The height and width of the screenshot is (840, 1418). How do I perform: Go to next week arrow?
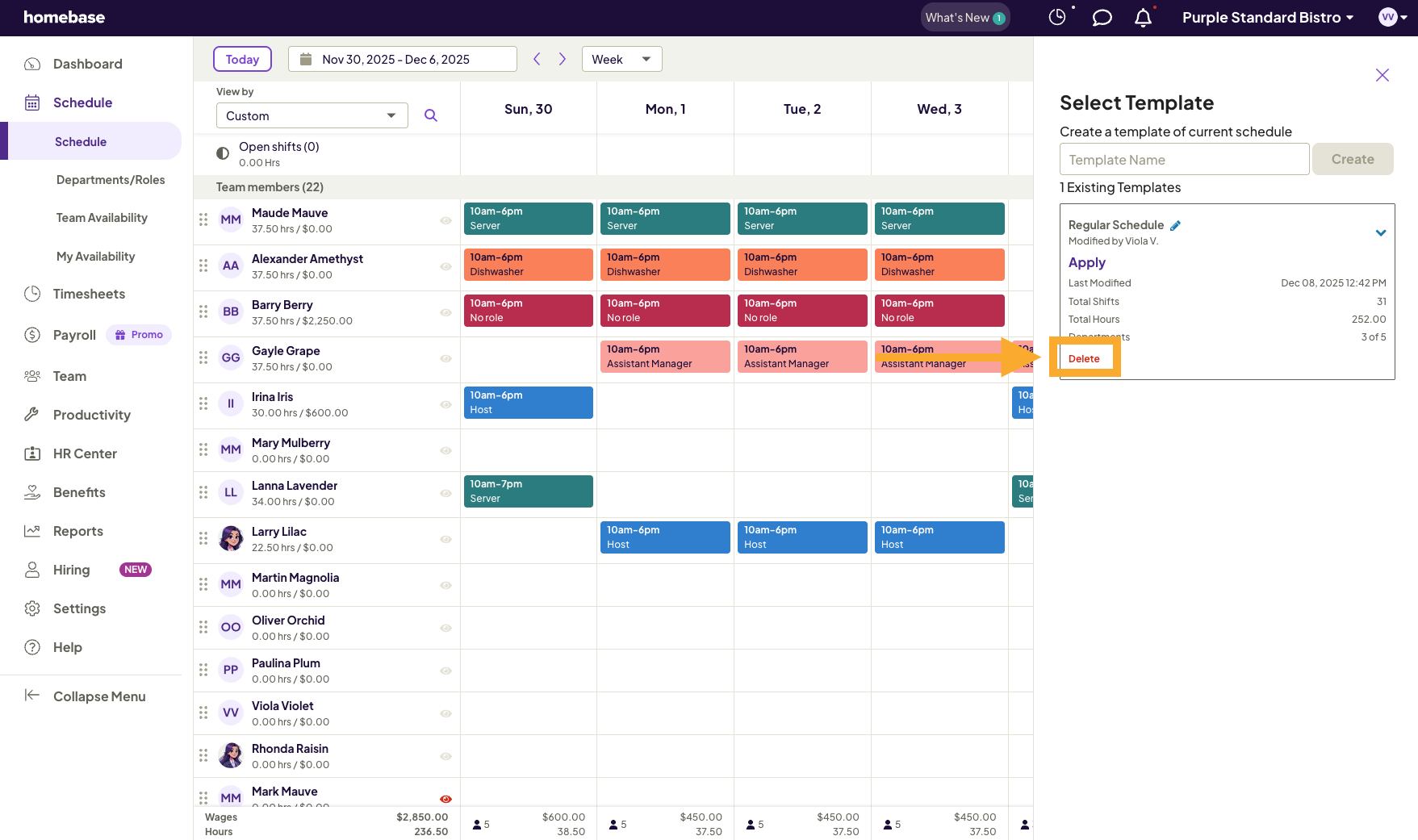pos(563,59)
